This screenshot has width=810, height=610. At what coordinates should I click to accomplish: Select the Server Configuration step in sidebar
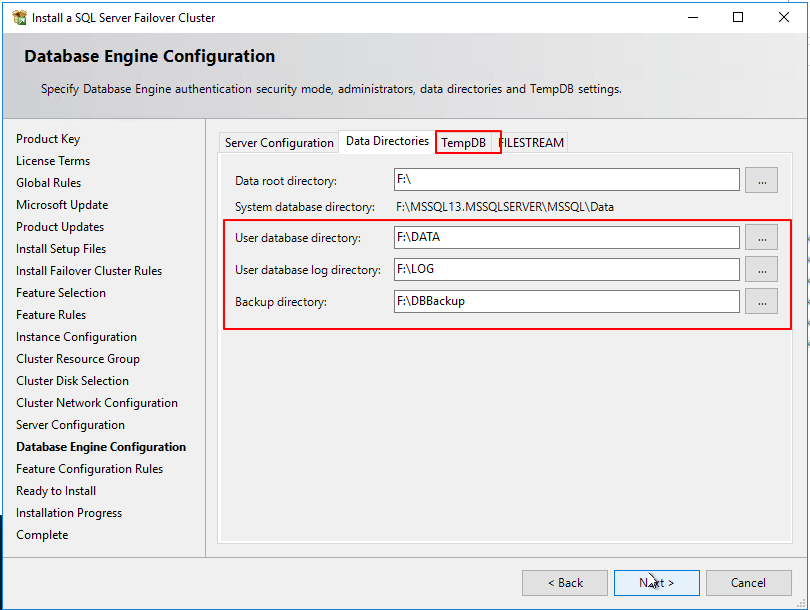click(x=70, y=425)
